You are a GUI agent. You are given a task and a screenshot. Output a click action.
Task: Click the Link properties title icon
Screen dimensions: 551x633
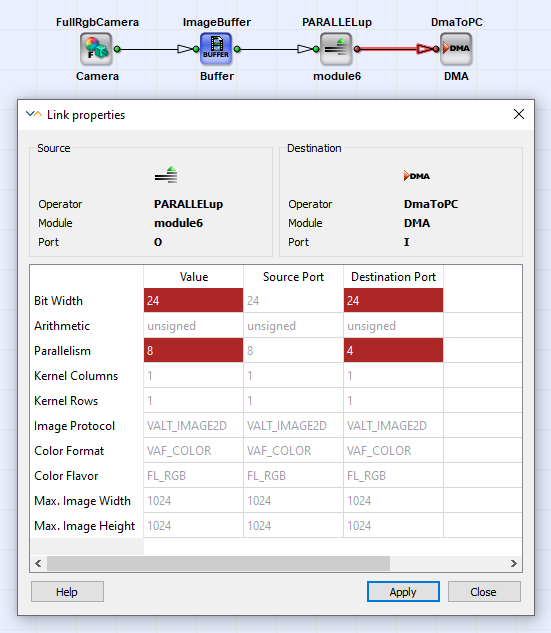(34, 115)
